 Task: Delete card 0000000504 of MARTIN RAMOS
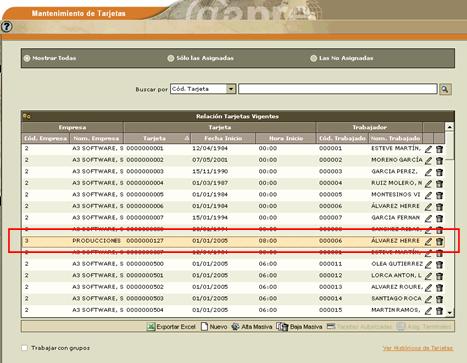tap(439, 311)
